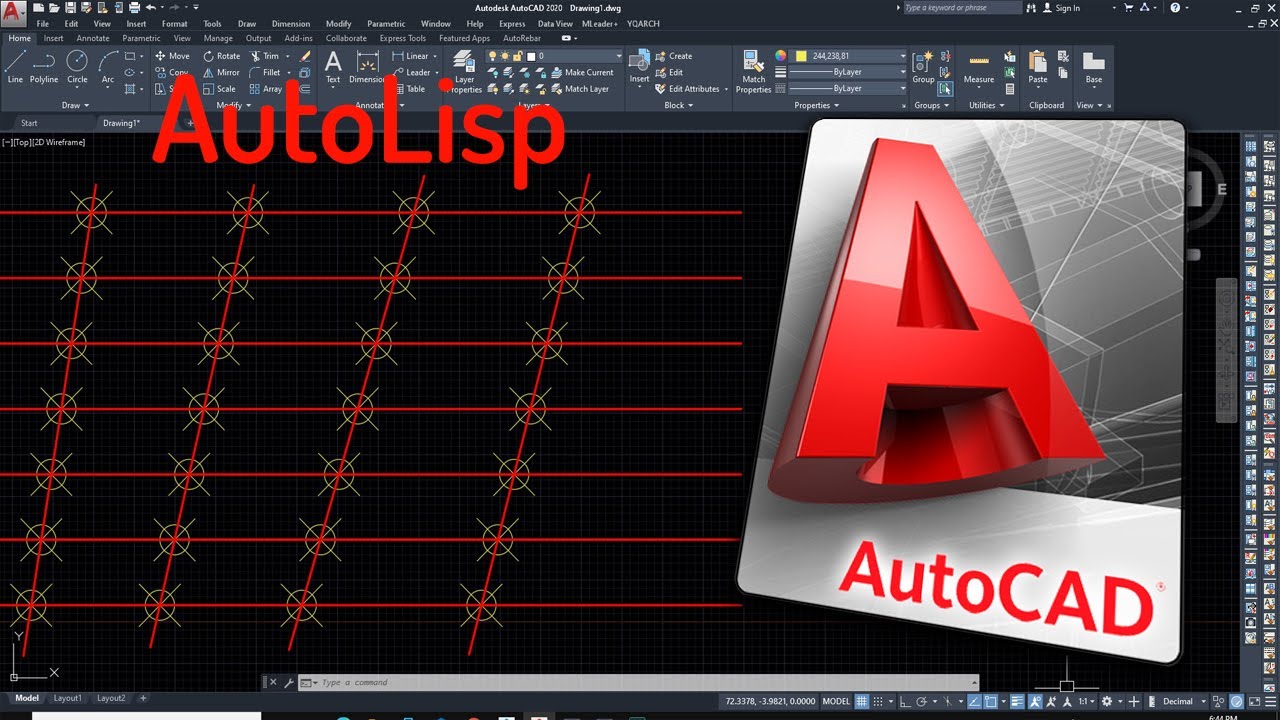
Task: Open the Layer Properties manager
Action: pyautogui.click(x=464, y=71)
